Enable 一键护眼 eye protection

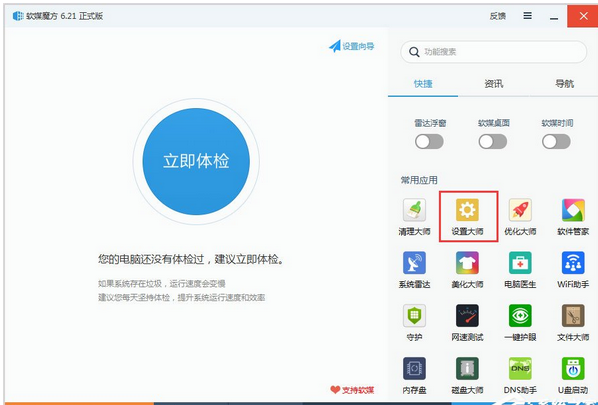520,323
